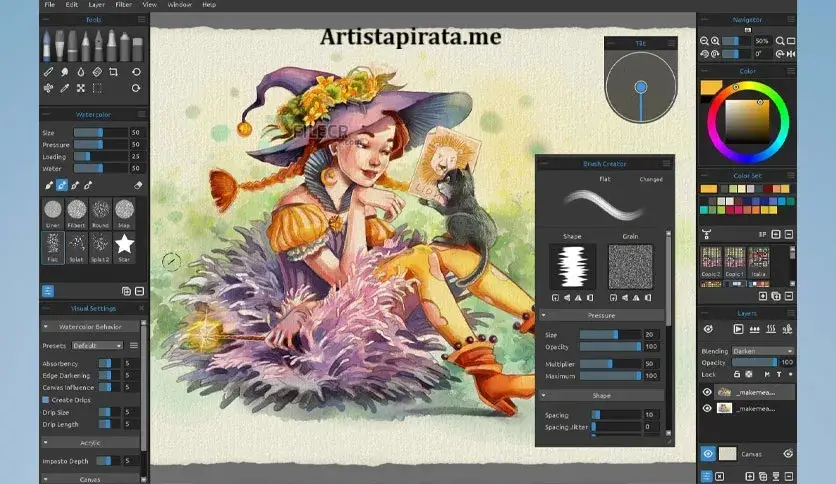
Task: Click the Redo arrow in Tools panel
Action: [x=136, y=88]
